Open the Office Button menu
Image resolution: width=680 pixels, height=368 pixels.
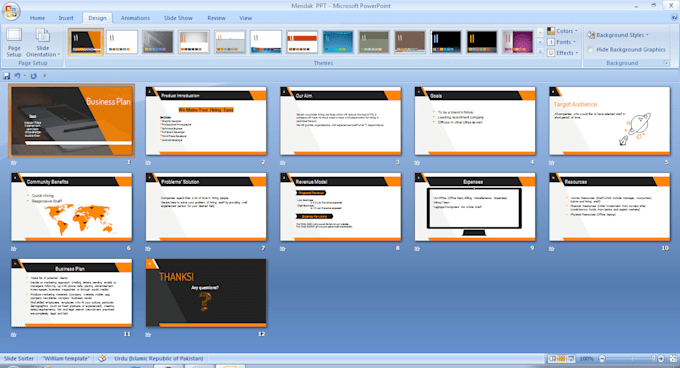pyautogui.click(x=11, y=11)
